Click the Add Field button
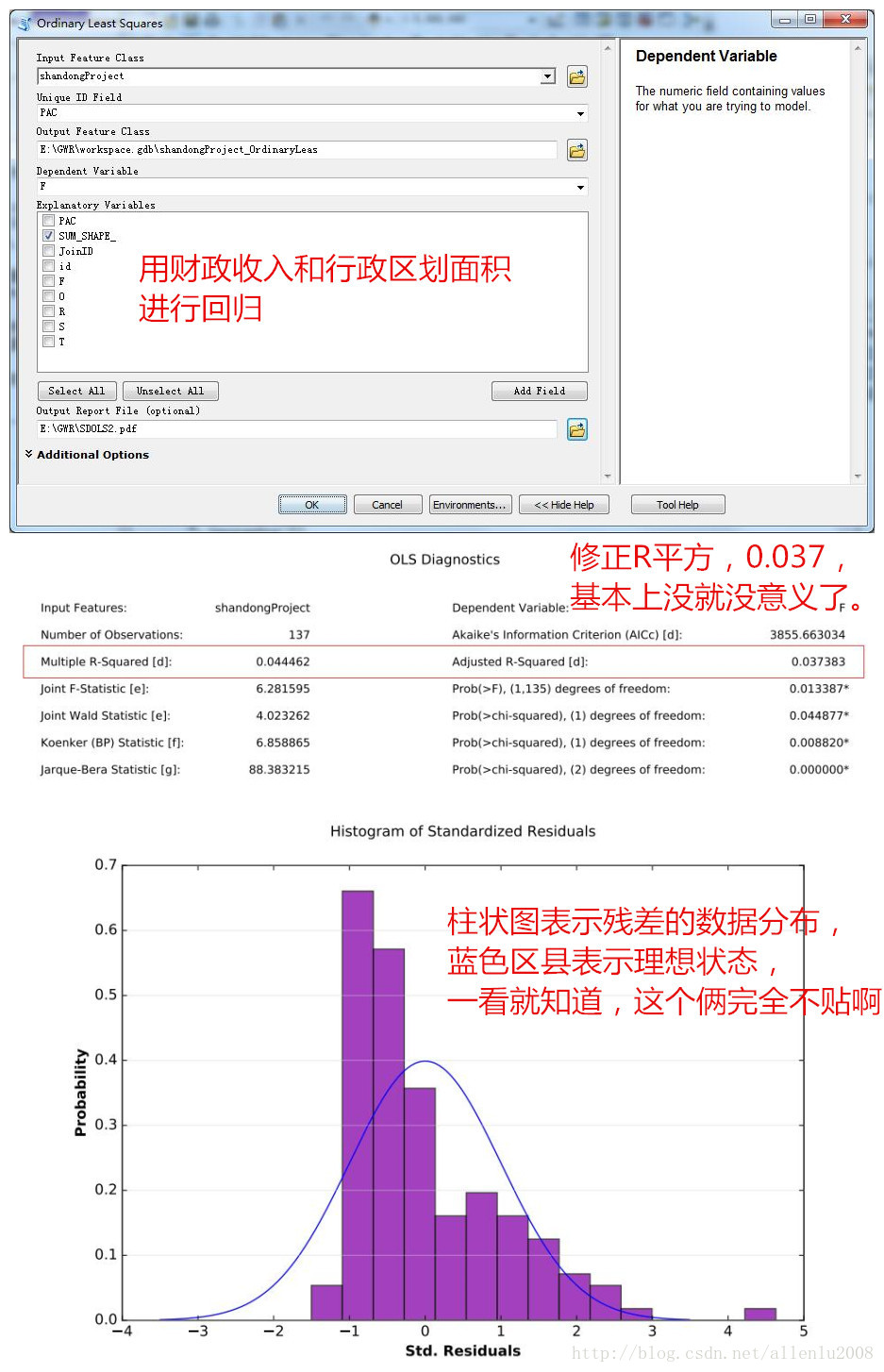Image resolution: width=884 pixels, height=1372 pixels. coord(540,391)
